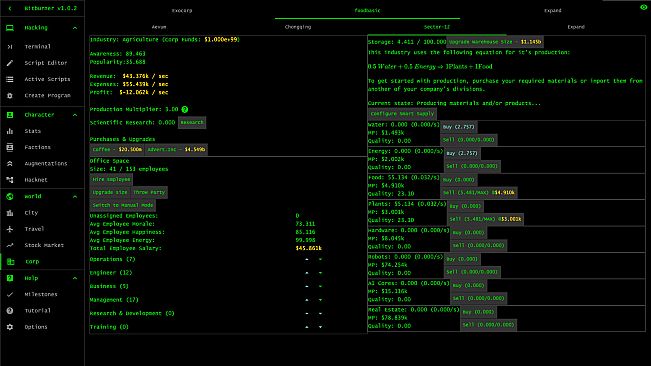Click Upgrade size for office

point(110,192)
